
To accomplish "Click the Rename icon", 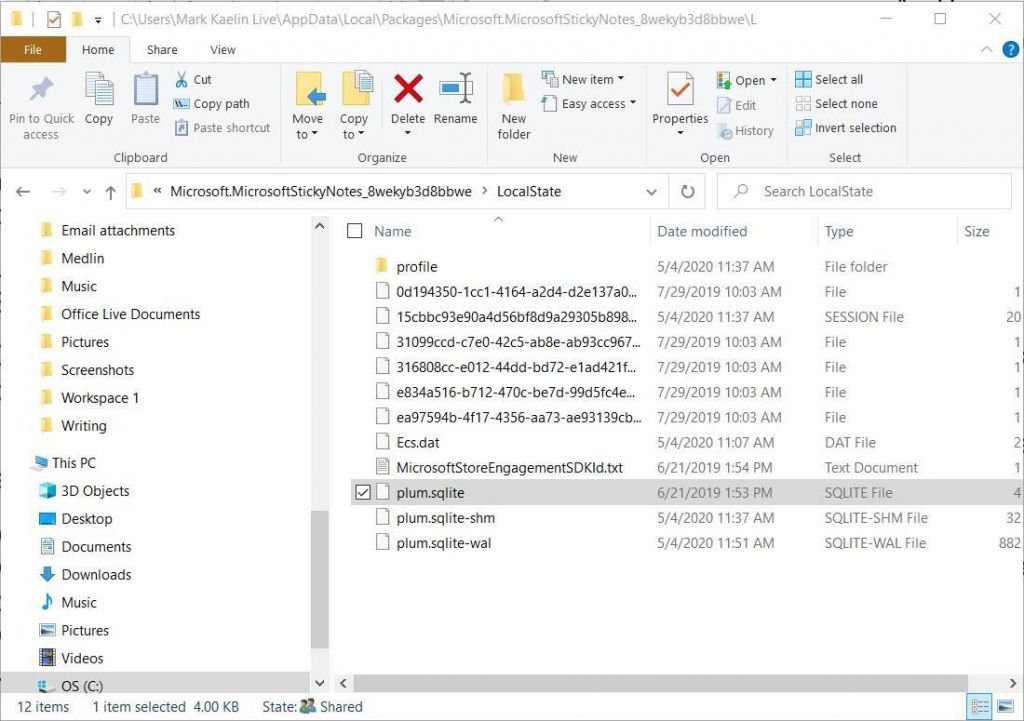I will pyautogui.click(x=456, y=104).
